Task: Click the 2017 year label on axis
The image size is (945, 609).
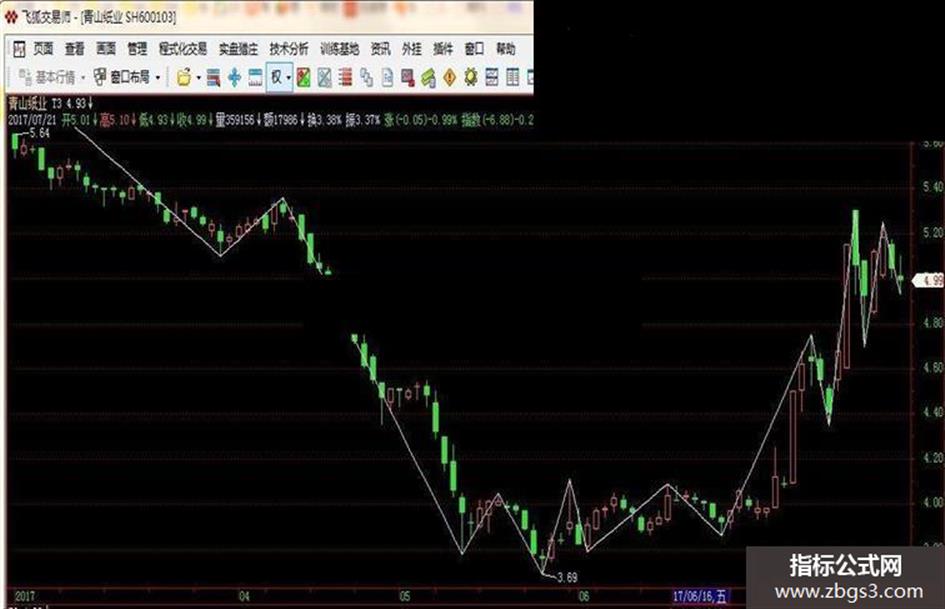Action: coord(25,596)
